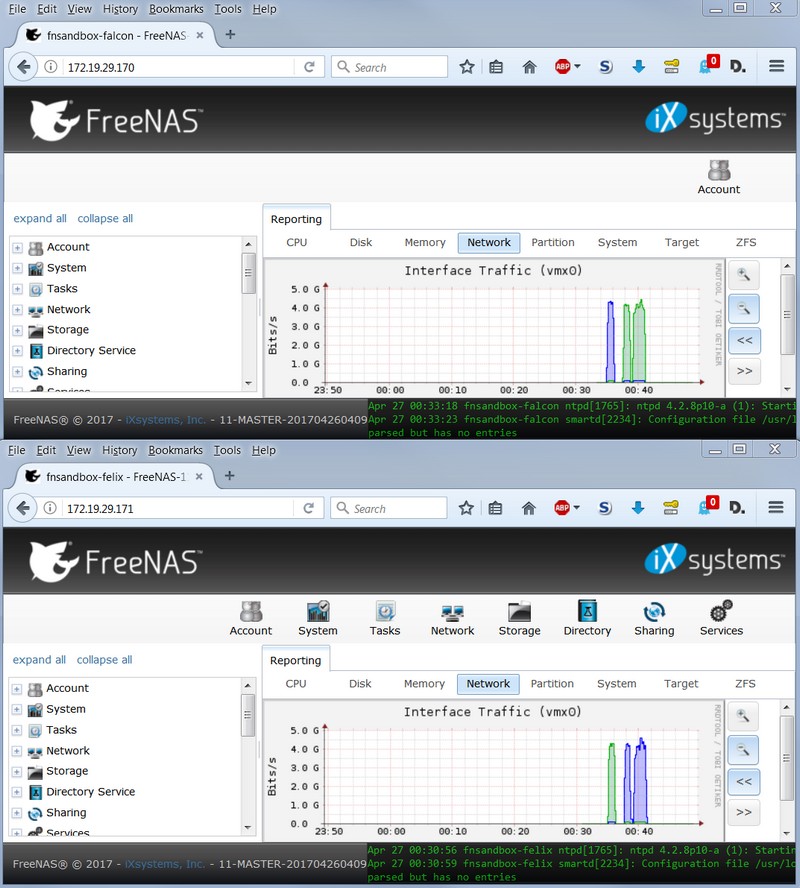
Task: Shift felix graph forward with >> button
Action: (x=743, y=812)
